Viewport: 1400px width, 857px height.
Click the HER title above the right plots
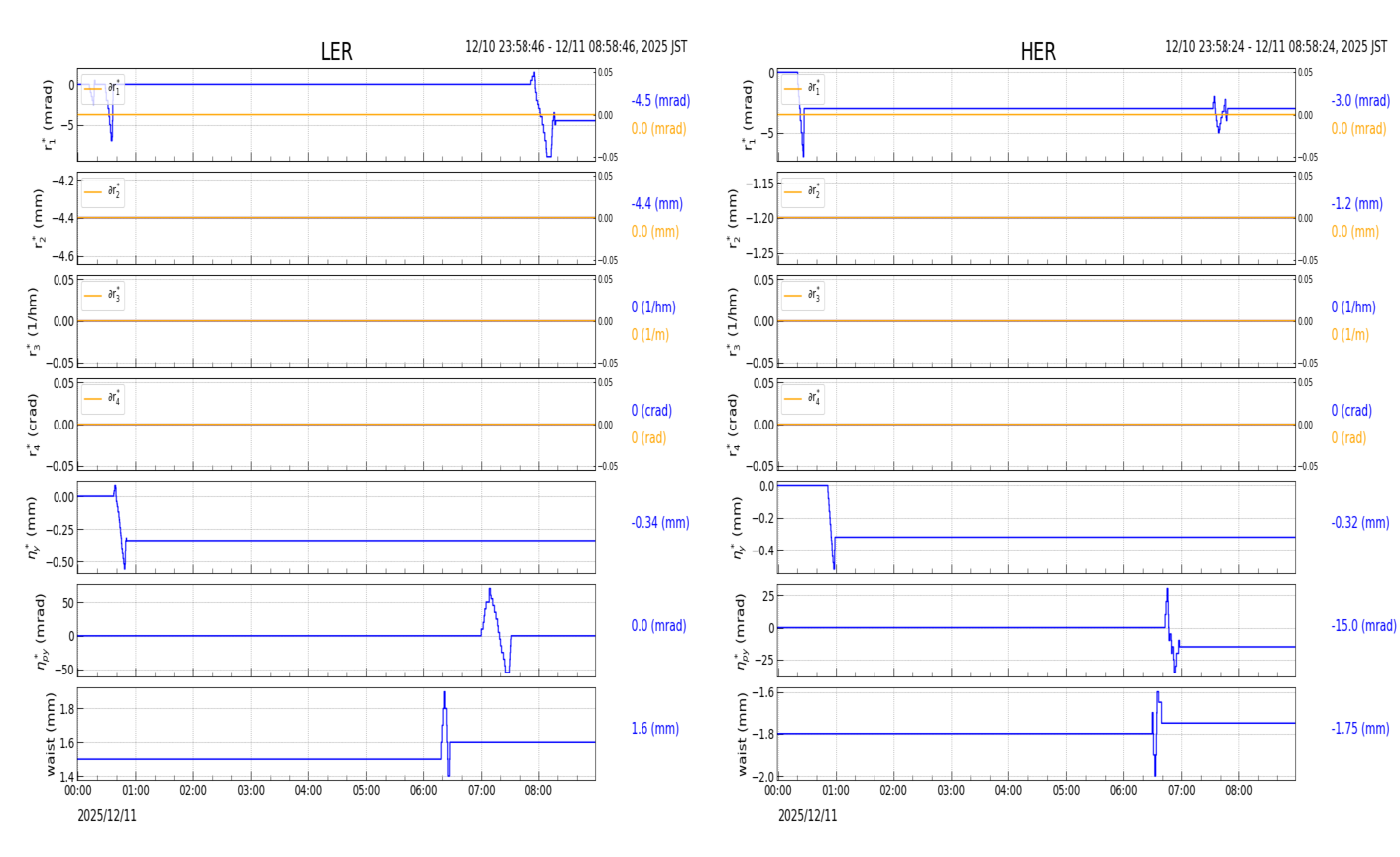click(x=1038, y=52)
